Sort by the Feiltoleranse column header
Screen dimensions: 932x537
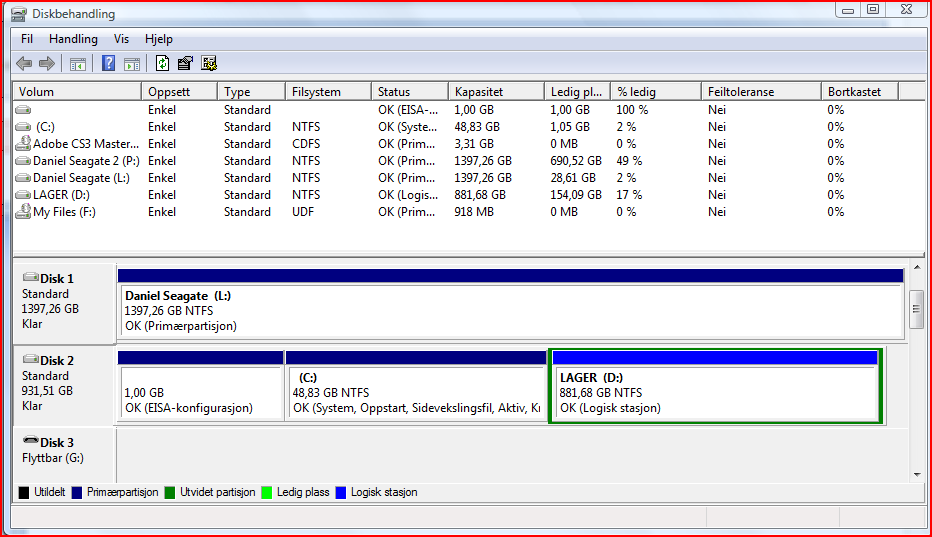coord(761,92)
